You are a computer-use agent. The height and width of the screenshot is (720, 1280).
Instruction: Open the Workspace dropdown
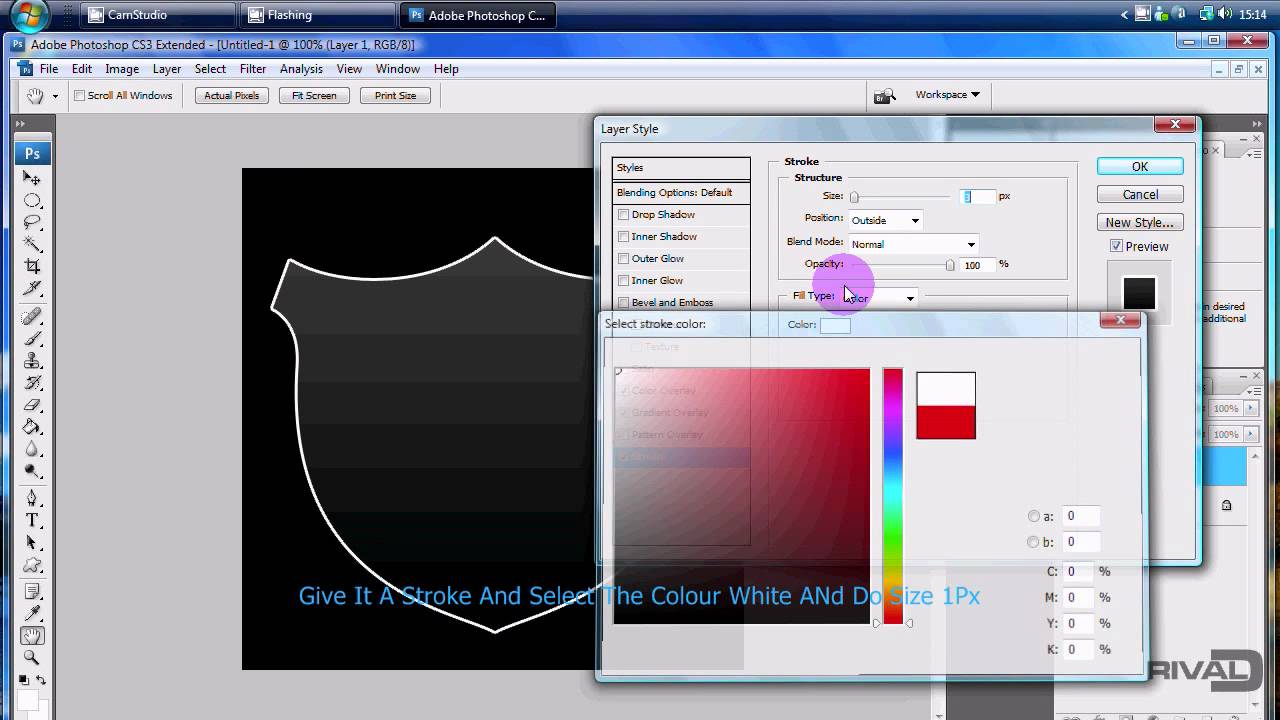tap(947, 95)
